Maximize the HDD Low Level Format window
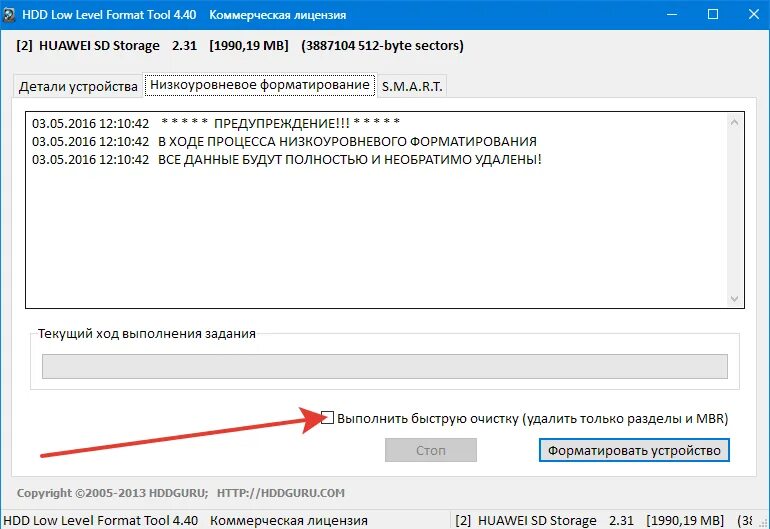Screen dimensions: 770x529 click(713, 15)
